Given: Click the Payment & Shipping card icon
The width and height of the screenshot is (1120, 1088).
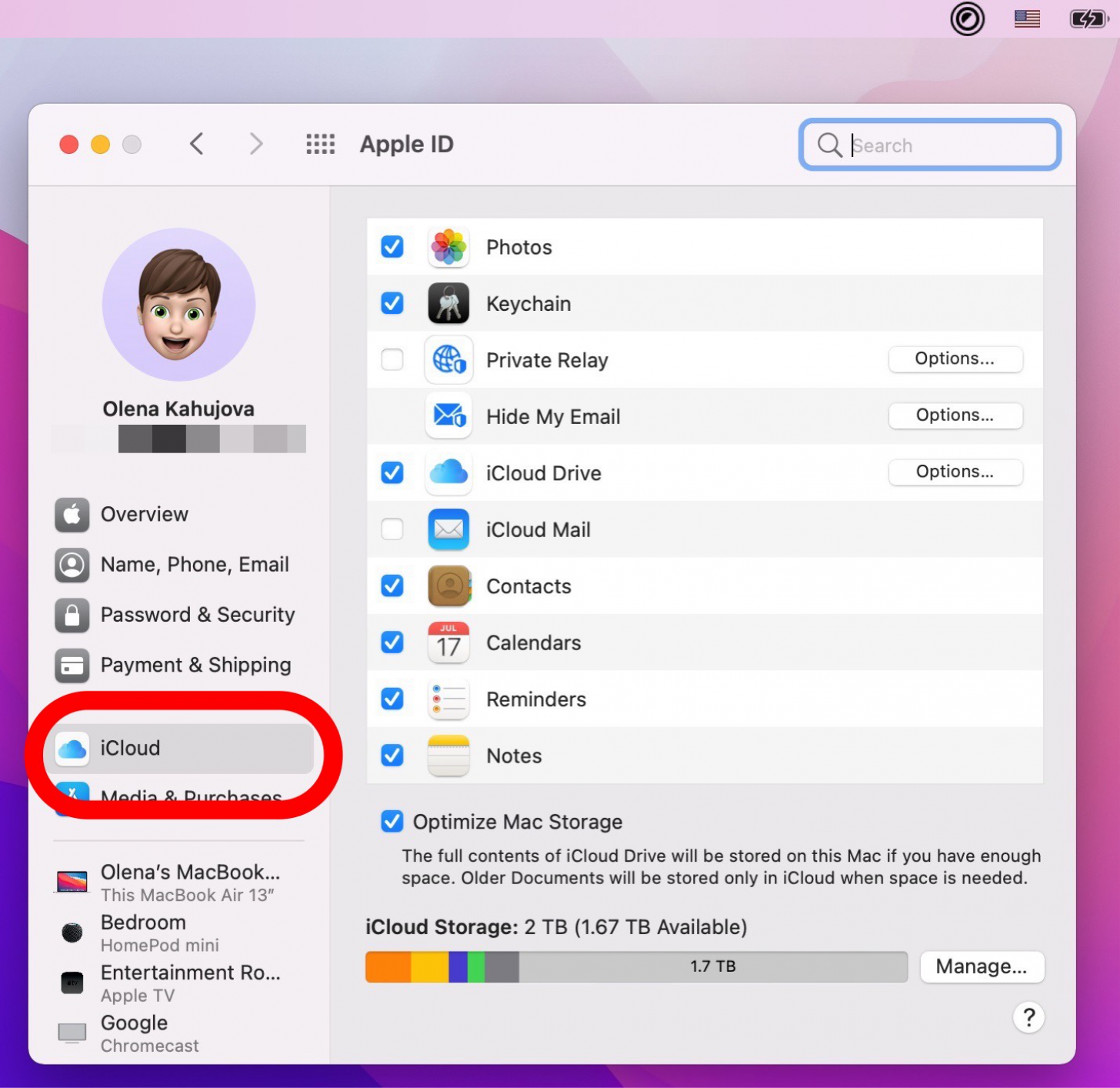Looking at the screenshot, I should coord(72,666).
